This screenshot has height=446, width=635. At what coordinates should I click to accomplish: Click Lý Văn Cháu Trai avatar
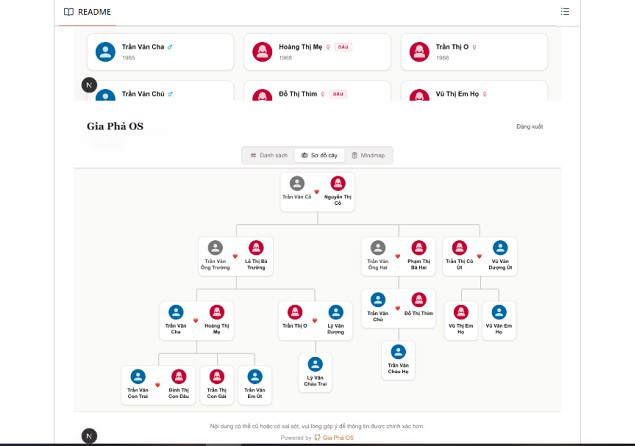tap(316, 364)
